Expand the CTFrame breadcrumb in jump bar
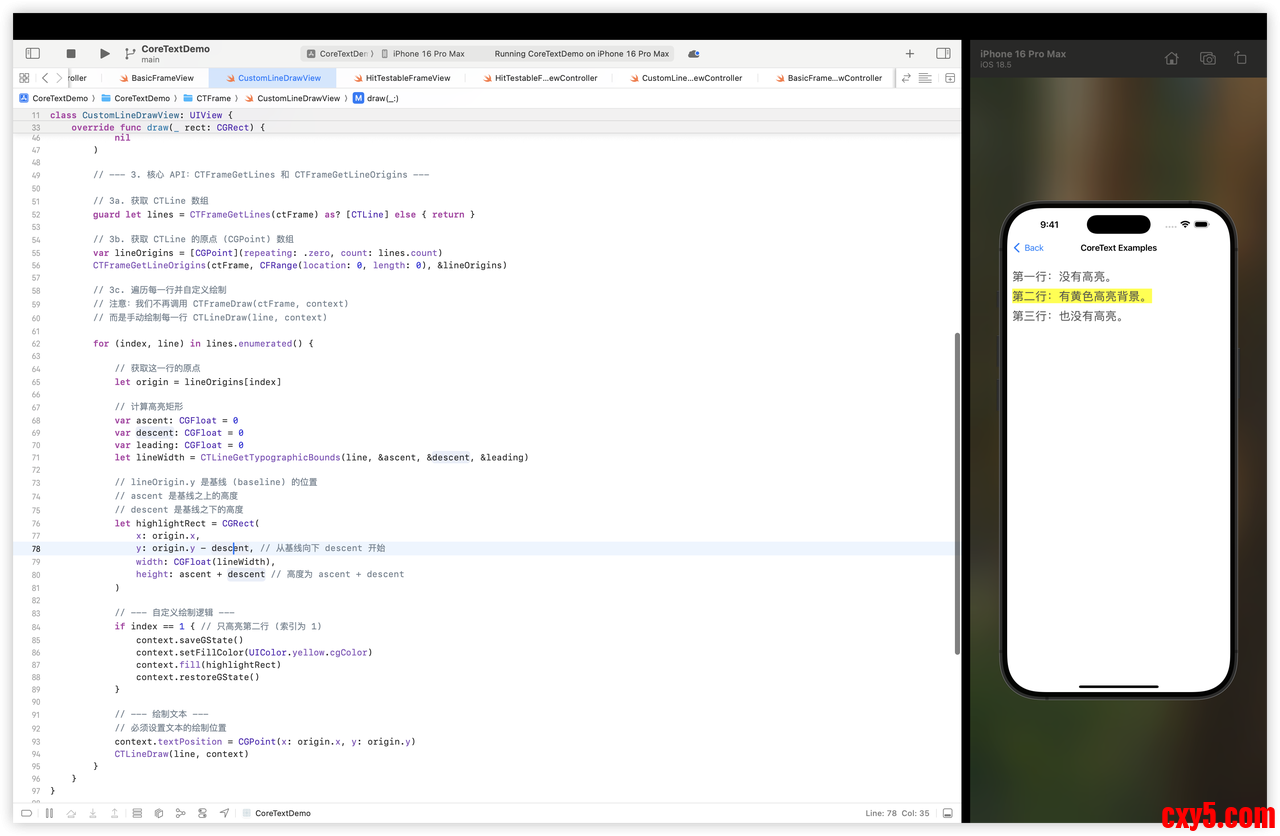Screen dimensions: 1280x836 click(213, 98)
